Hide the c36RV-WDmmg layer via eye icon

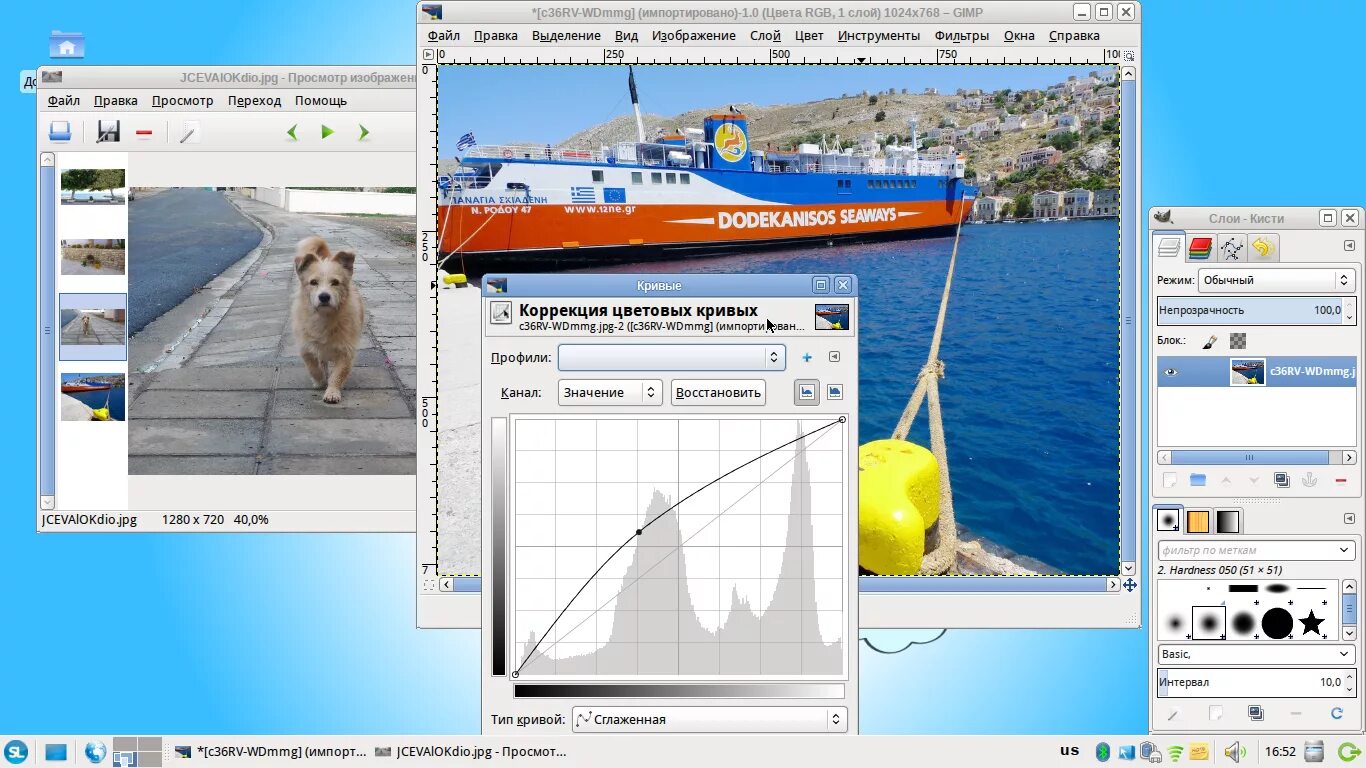pos(1170,372)
